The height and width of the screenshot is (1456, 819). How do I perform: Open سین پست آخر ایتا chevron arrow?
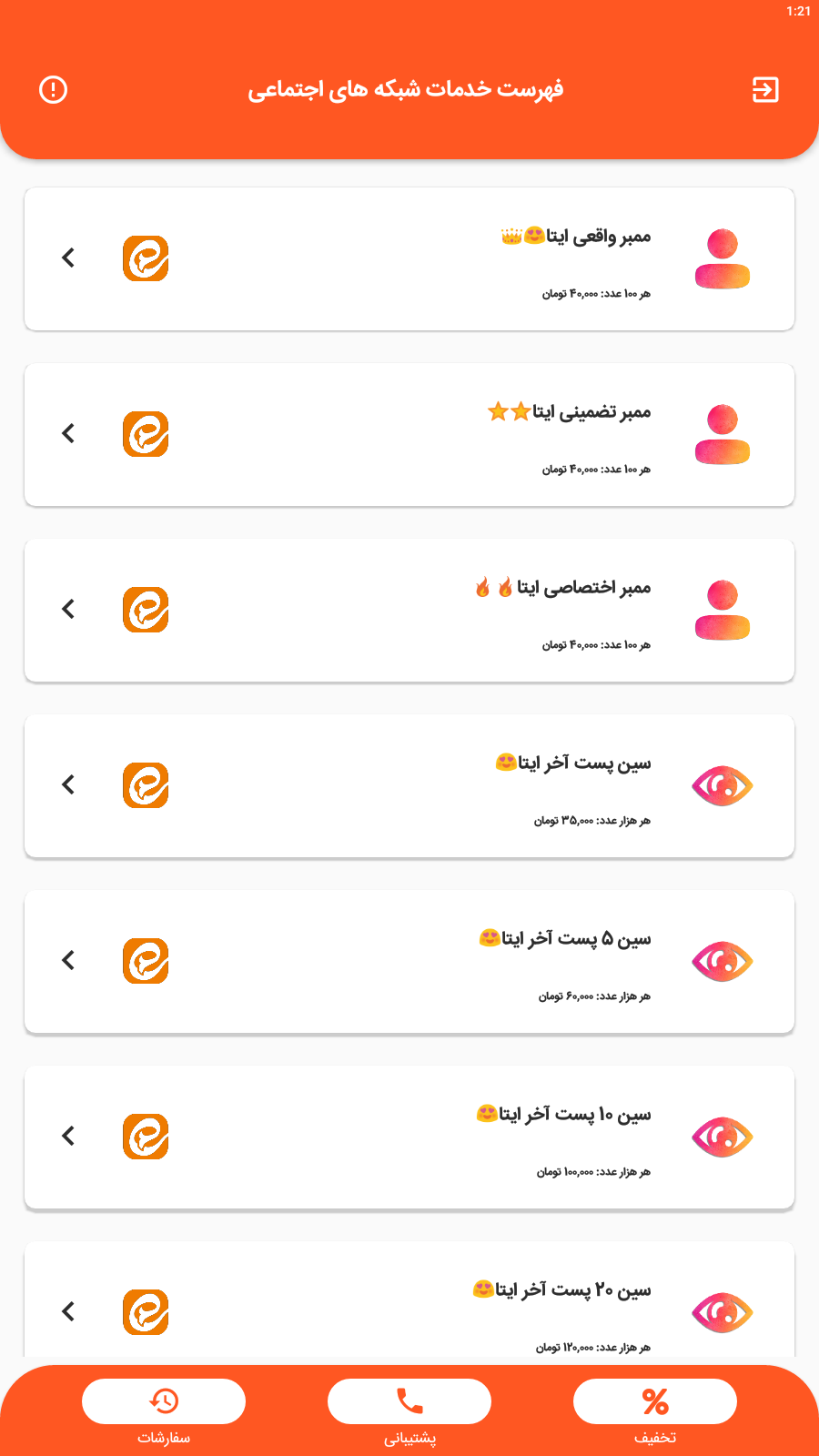(x=68, y=785)
